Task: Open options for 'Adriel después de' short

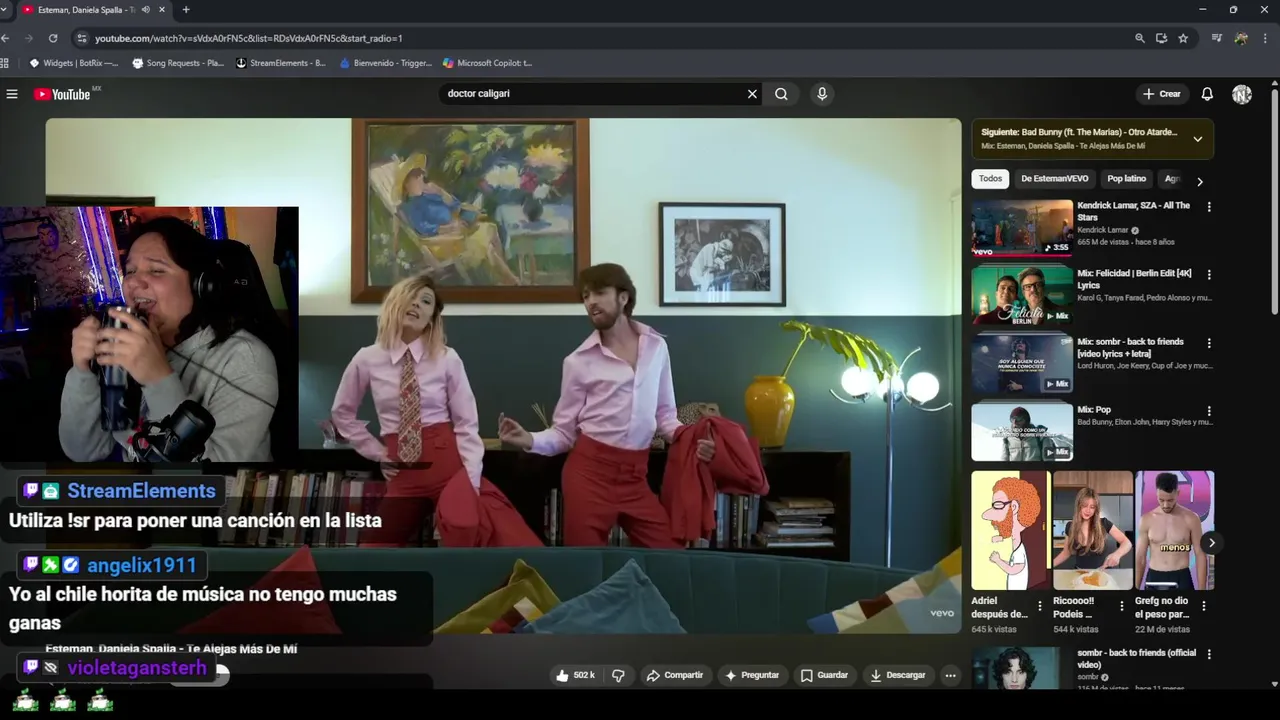Action: click(x=1040, y=606)
